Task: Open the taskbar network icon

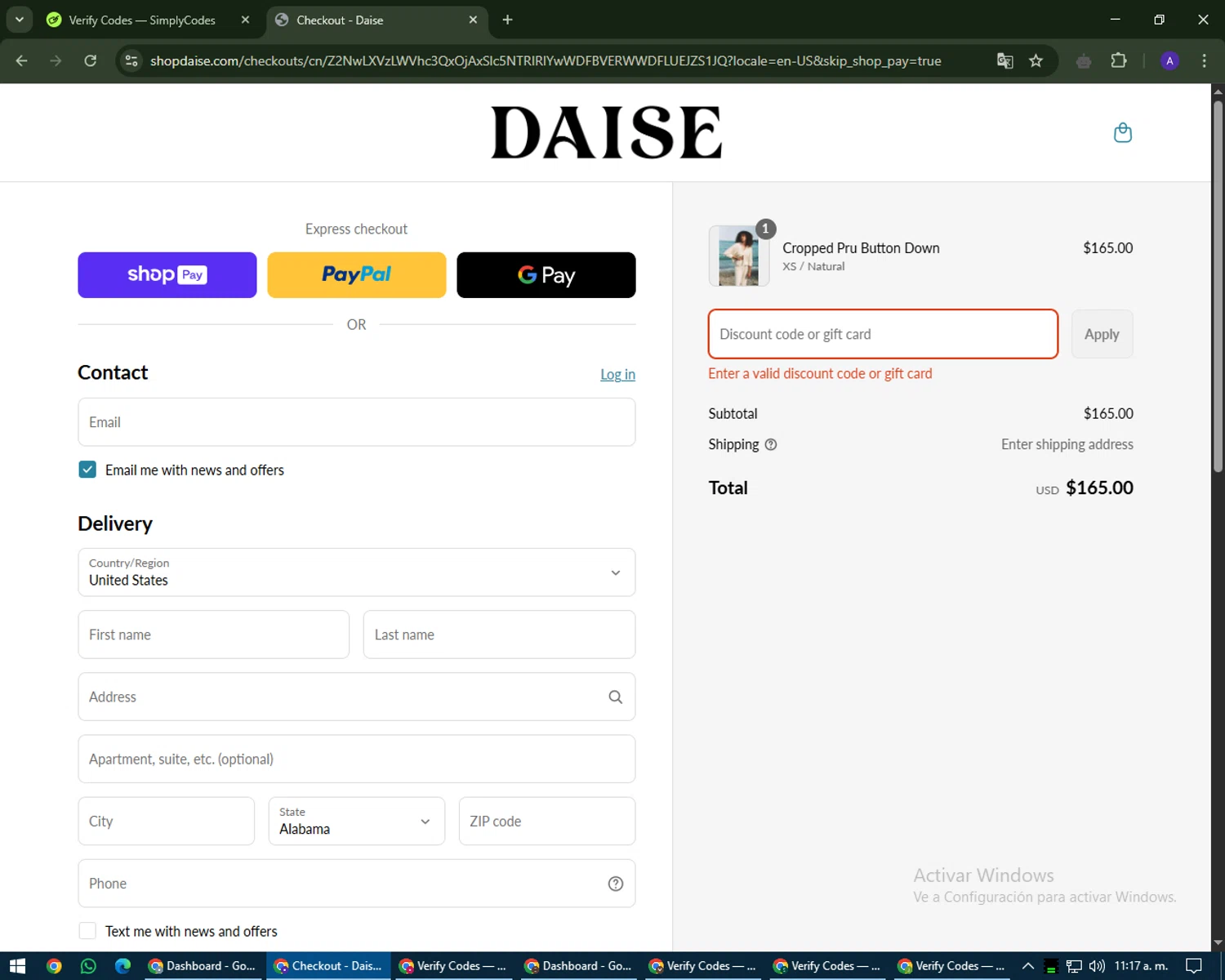Action: click(1074, 966)
